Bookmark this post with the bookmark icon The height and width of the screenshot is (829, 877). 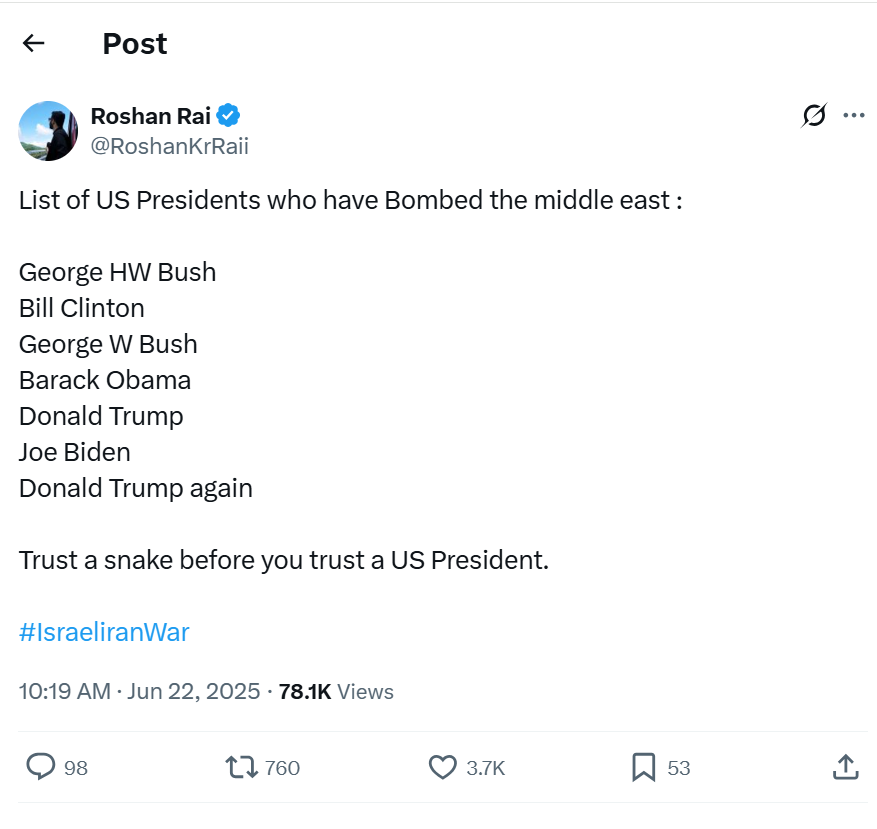[643, 767]
